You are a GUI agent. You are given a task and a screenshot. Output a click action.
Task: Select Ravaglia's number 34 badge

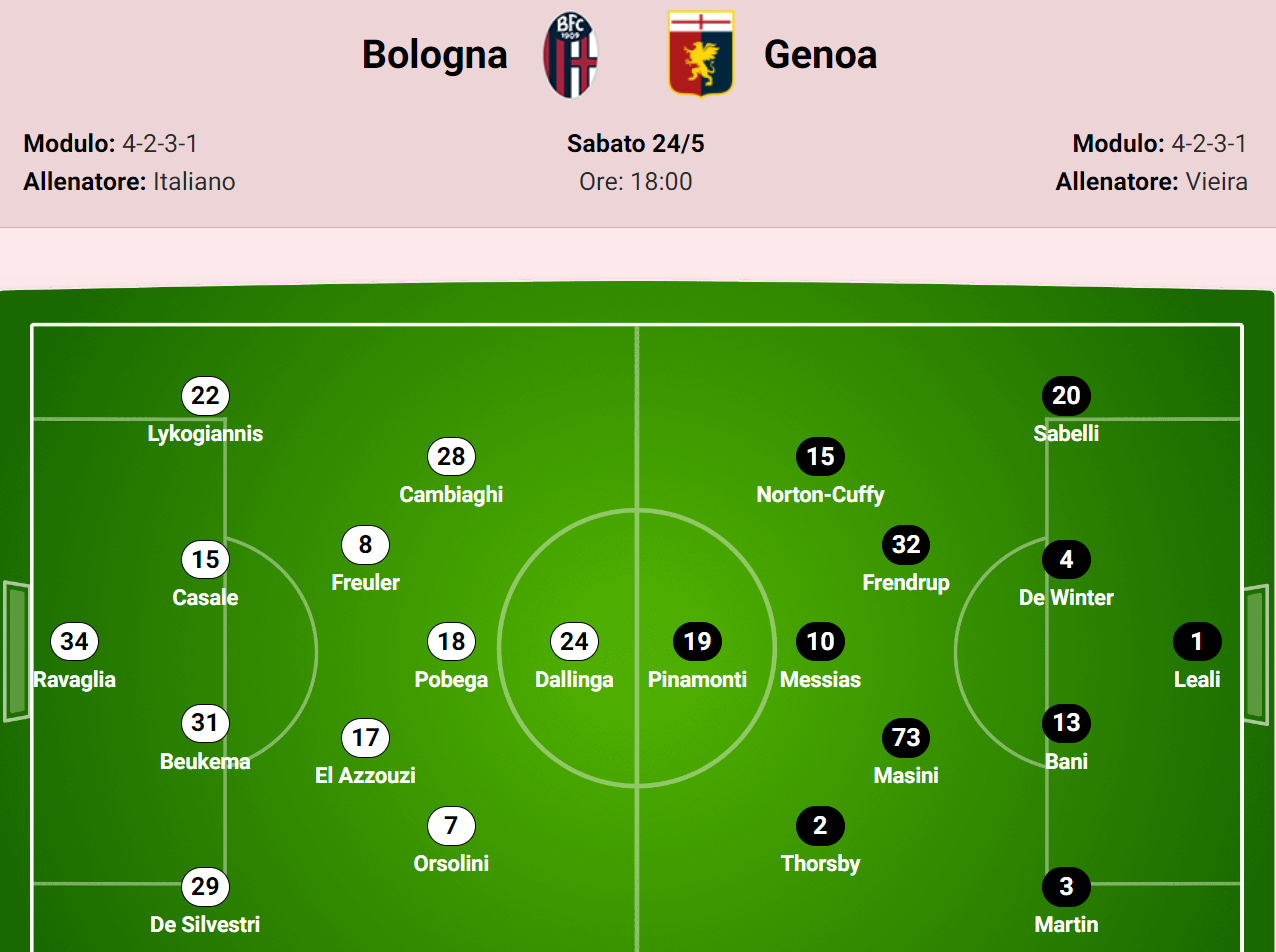[75, 642]
